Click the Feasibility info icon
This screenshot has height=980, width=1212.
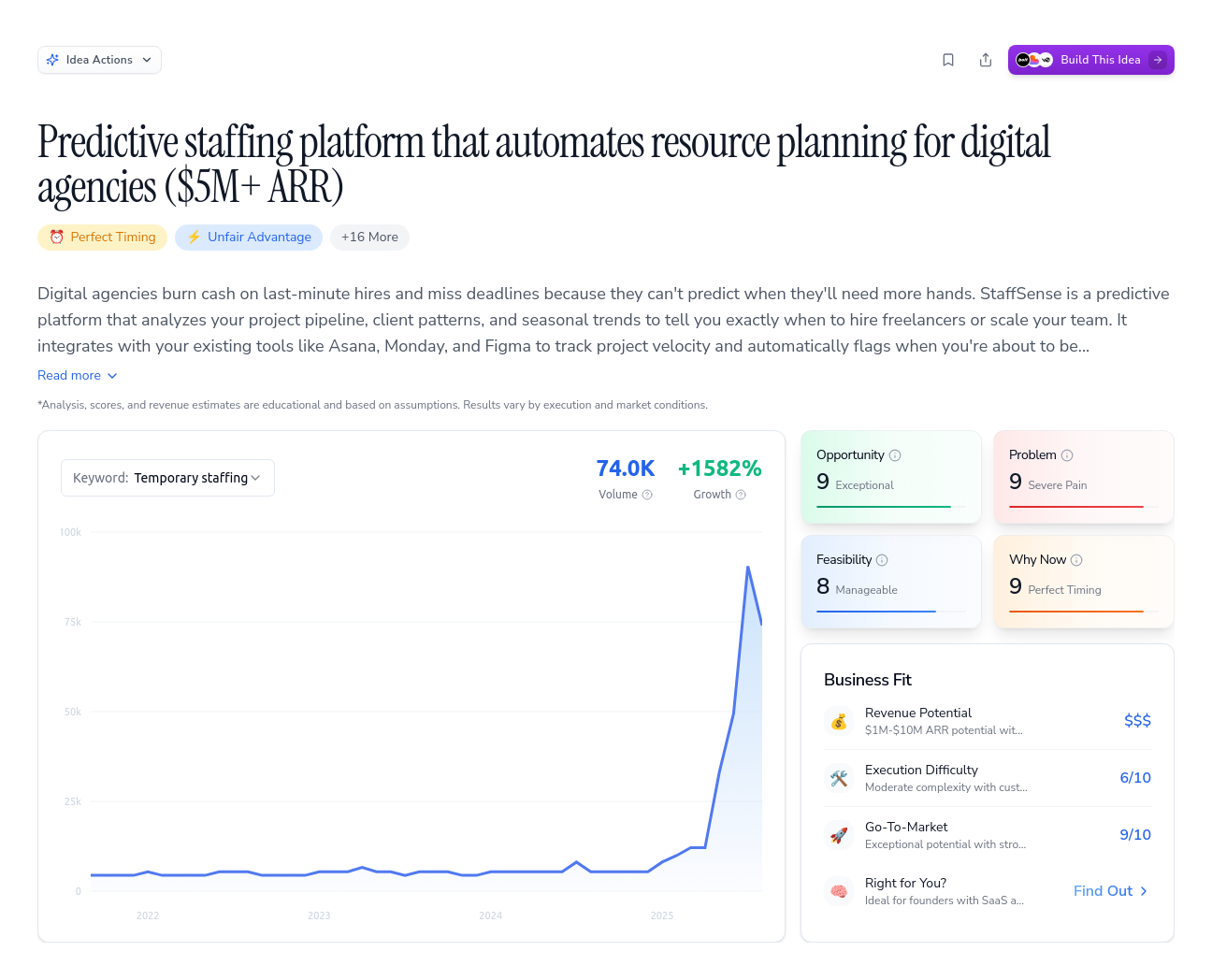tap(882, 560)
